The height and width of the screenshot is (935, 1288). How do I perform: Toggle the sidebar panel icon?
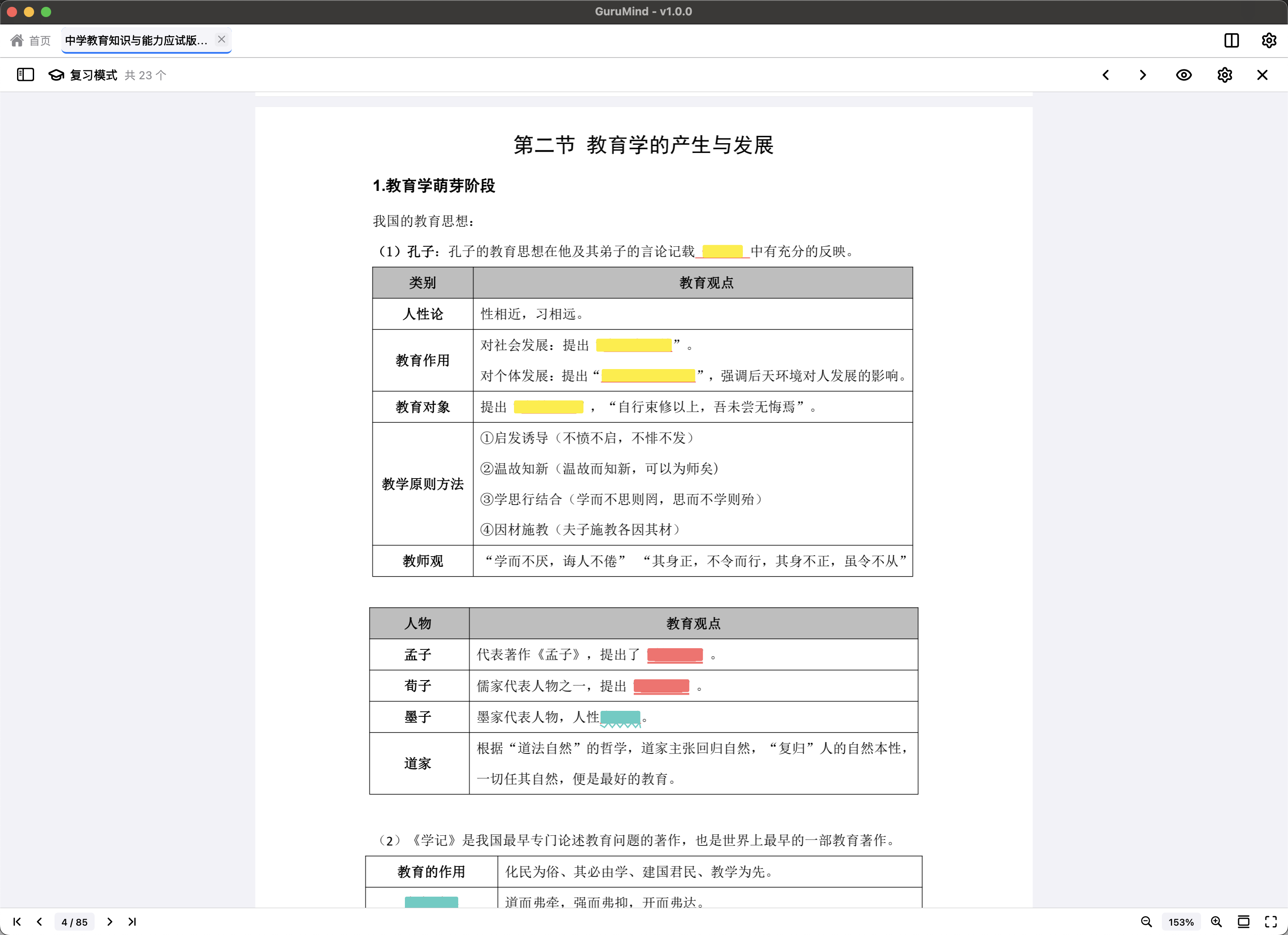pos(25,75)
